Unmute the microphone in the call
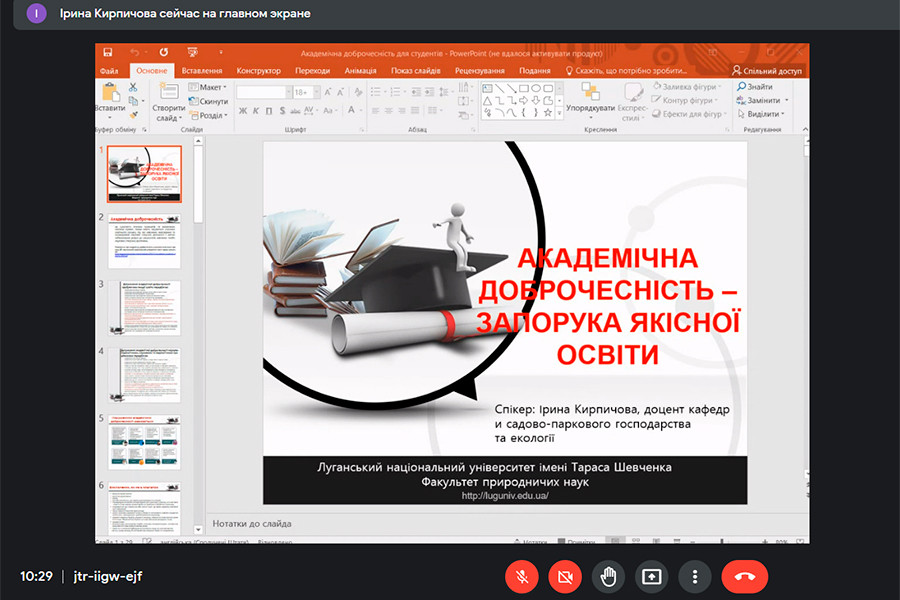The width and height of the screenshot is (900, 600). [x=521, y=576]
